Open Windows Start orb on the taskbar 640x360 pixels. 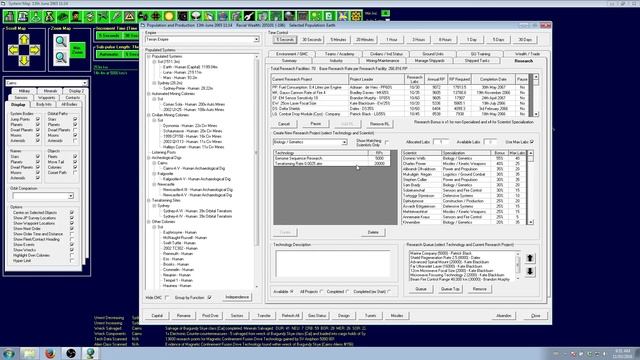9,353
